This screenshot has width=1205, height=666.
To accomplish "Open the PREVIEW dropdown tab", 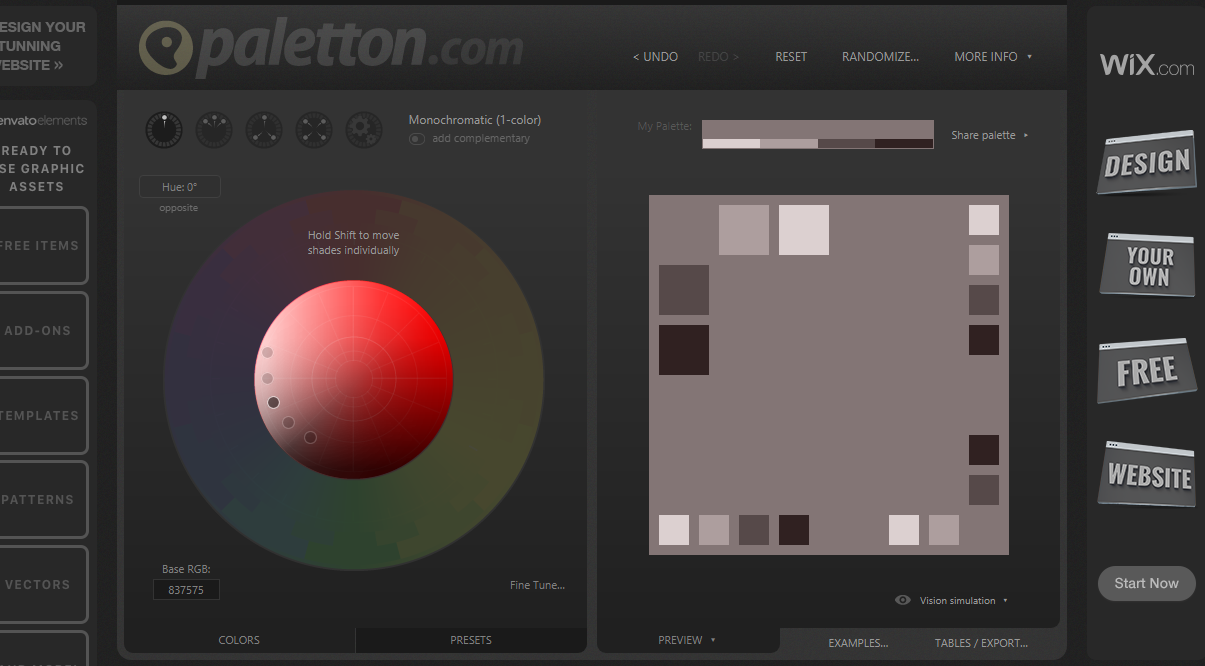I will click(687, 640).
